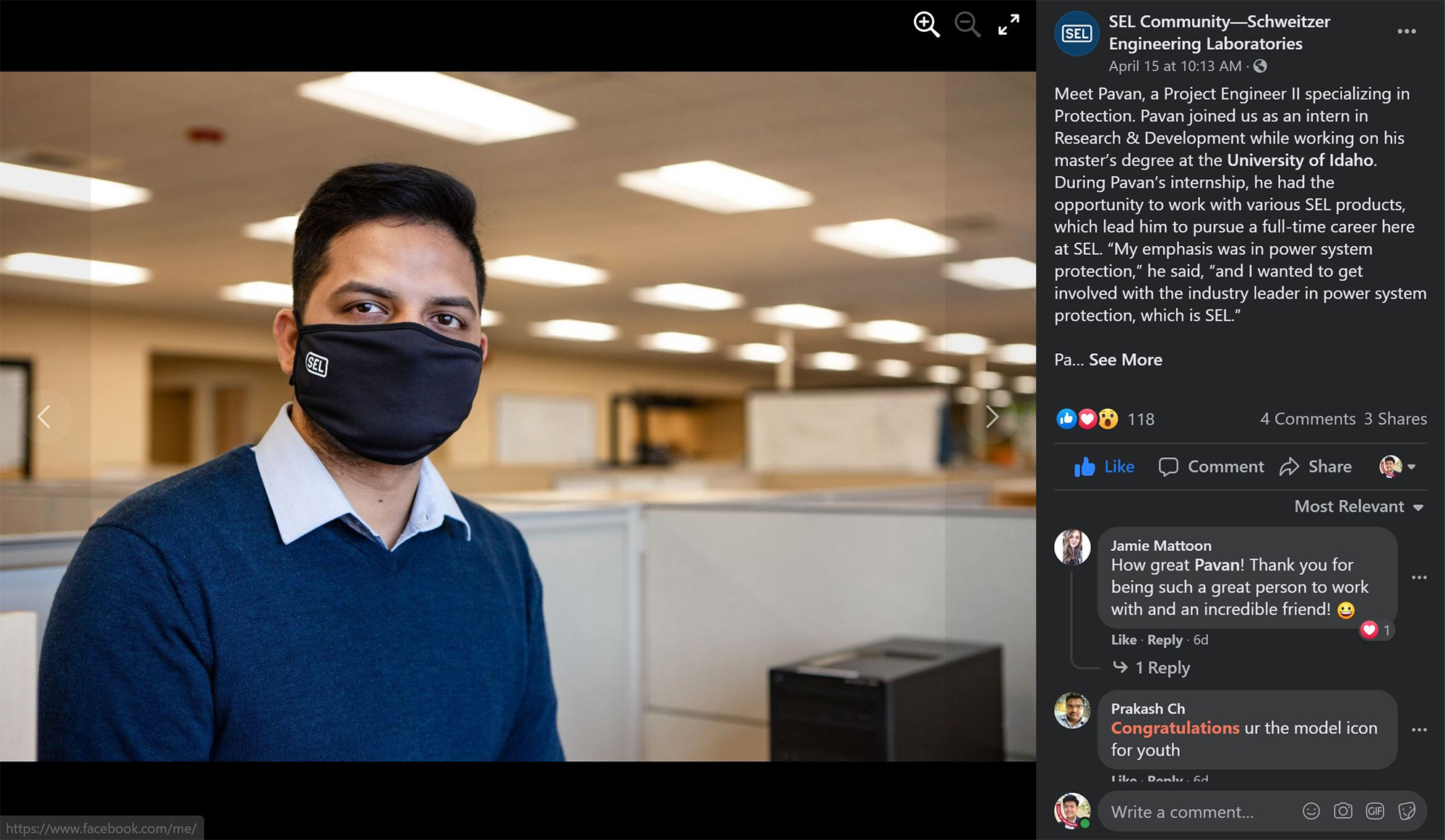Screen dimensions: 1445x840
Task: Attach a photo with camera icon
Action: [1342, 811]
